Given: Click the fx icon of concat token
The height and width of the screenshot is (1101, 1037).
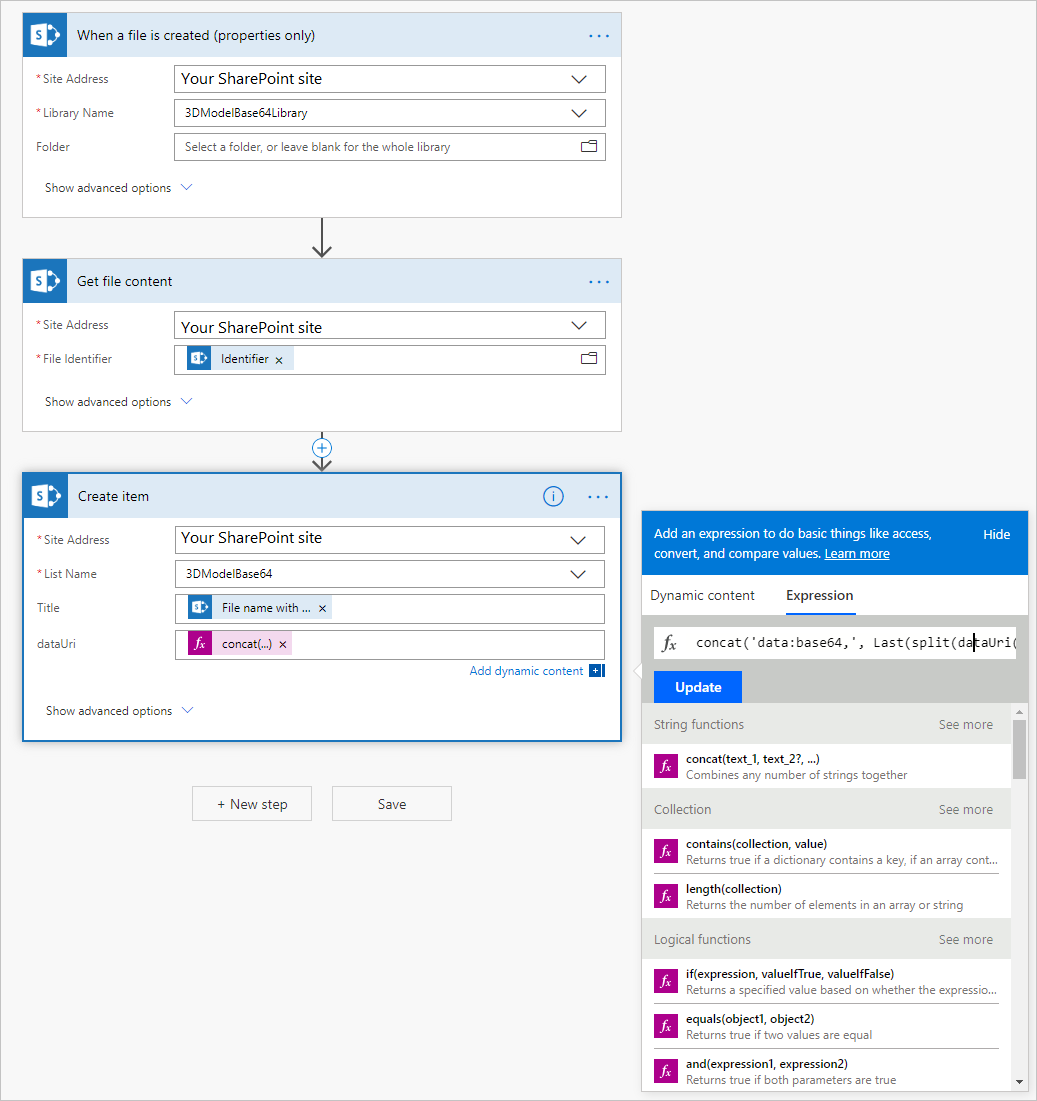Looking at the screenshot, I should 200,644.
